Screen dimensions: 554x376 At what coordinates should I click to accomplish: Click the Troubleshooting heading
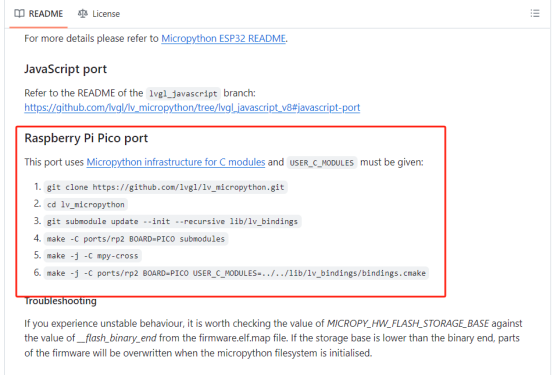click(60, 301)
